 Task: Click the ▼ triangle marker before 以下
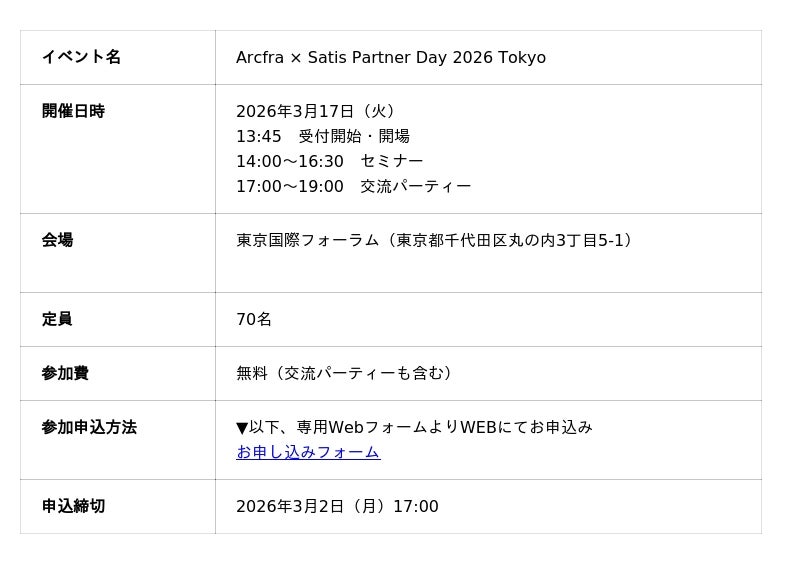click(x=242, y=428)
